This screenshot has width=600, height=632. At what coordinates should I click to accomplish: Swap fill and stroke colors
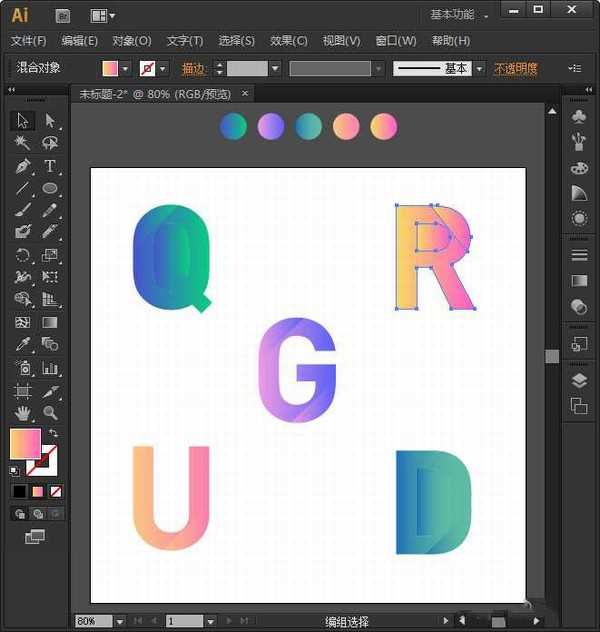click(53, 434)
